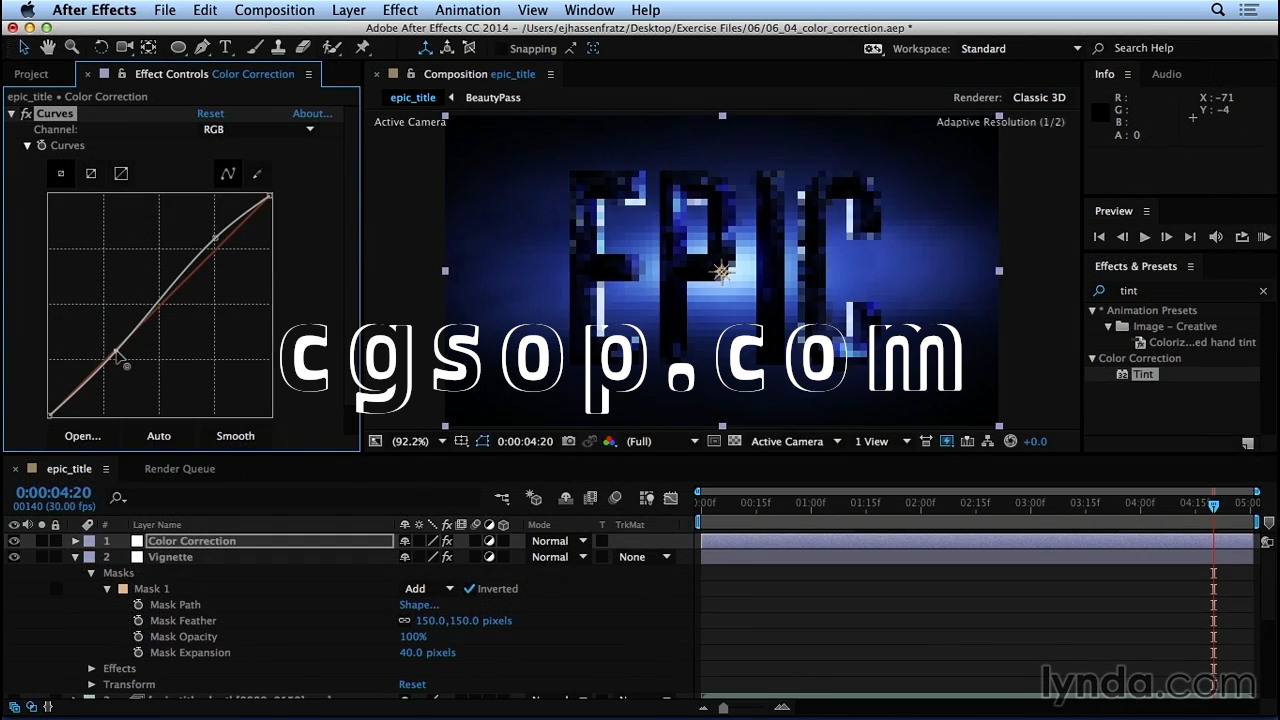1280x720 pixels.
Task: Toggle the fx switch for the Color Correction layer
Action: click(x=447, y=541)
